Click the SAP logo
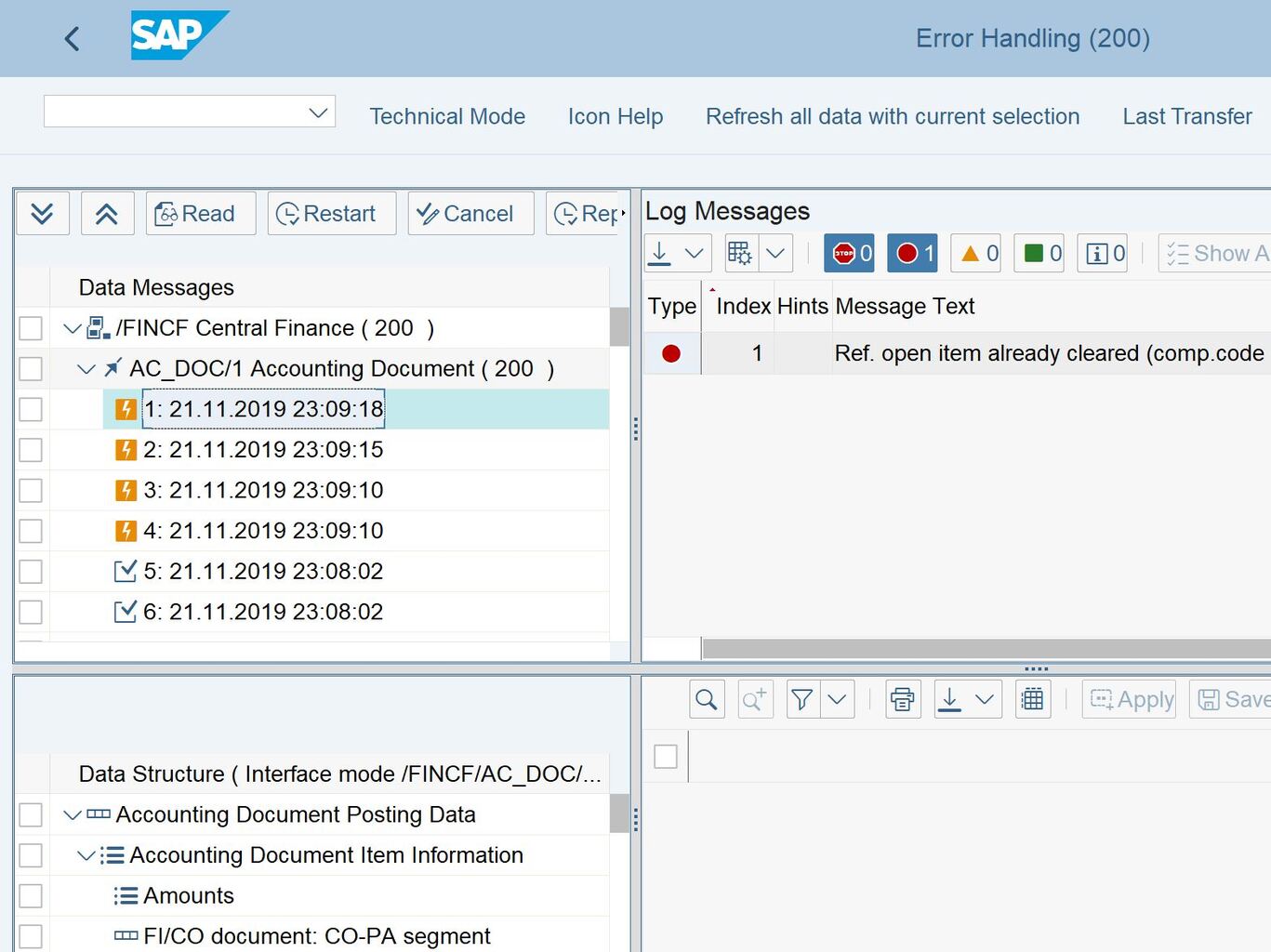The image size is (1271, 952). click(179, 35)
